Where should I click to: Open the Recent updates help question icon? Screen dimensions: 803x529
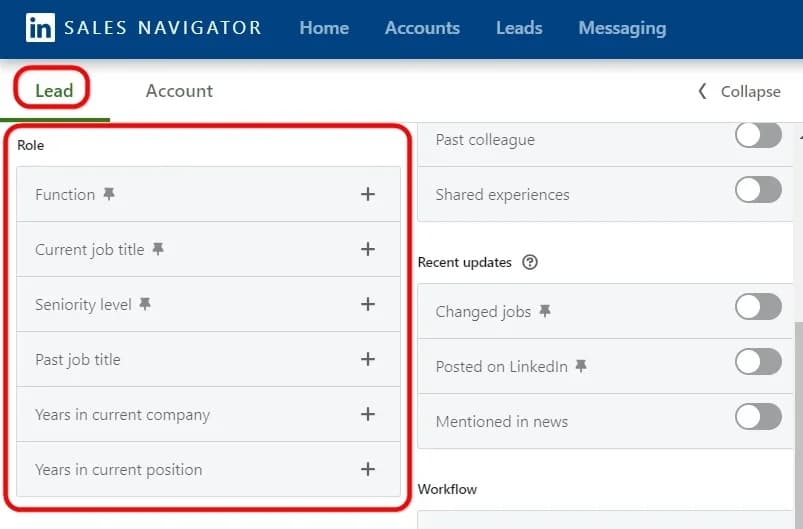click(530, 262)
